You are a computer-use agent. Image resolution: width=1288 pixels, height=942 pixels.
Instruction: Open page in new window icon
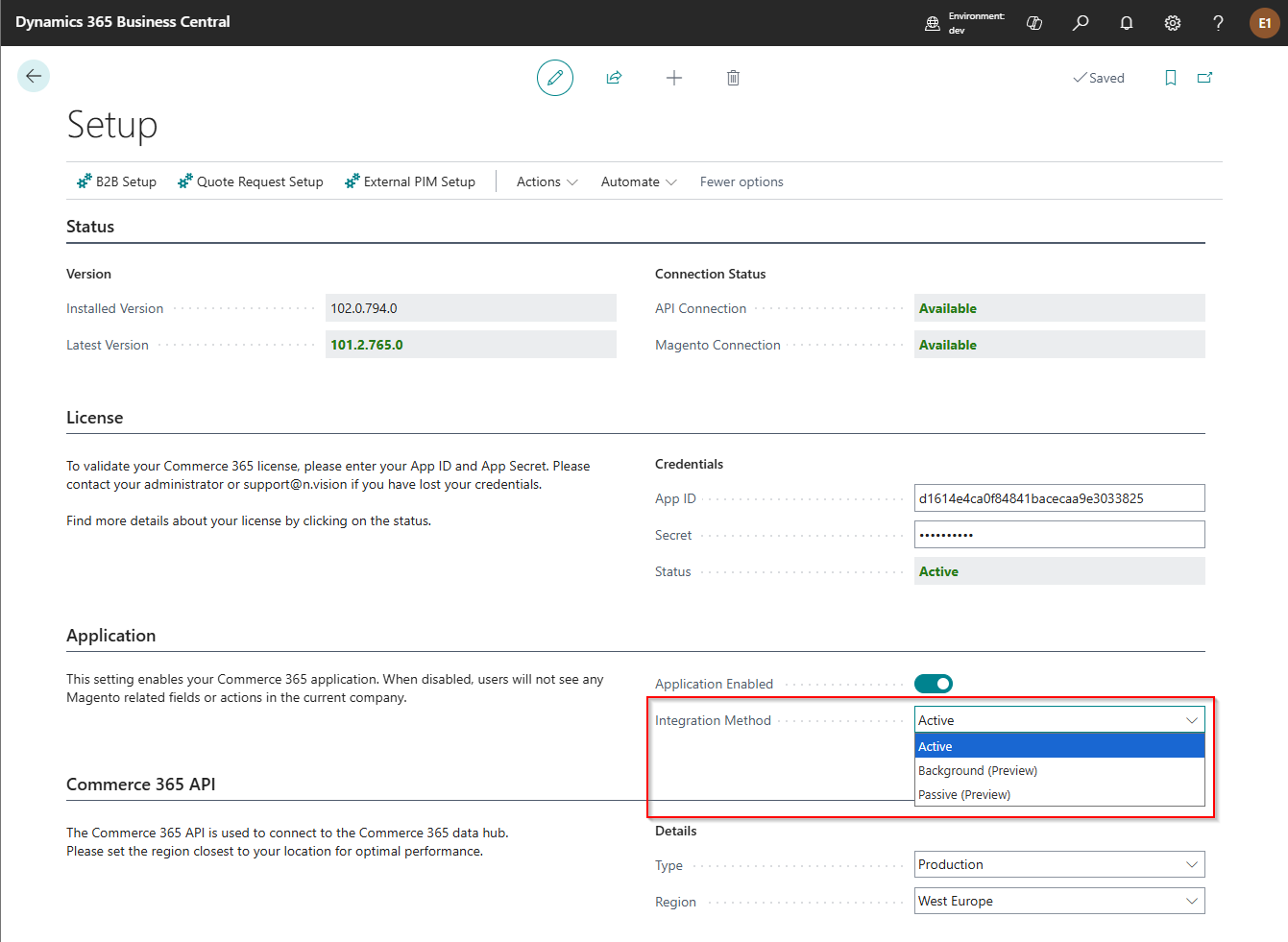pos(1204,78)
